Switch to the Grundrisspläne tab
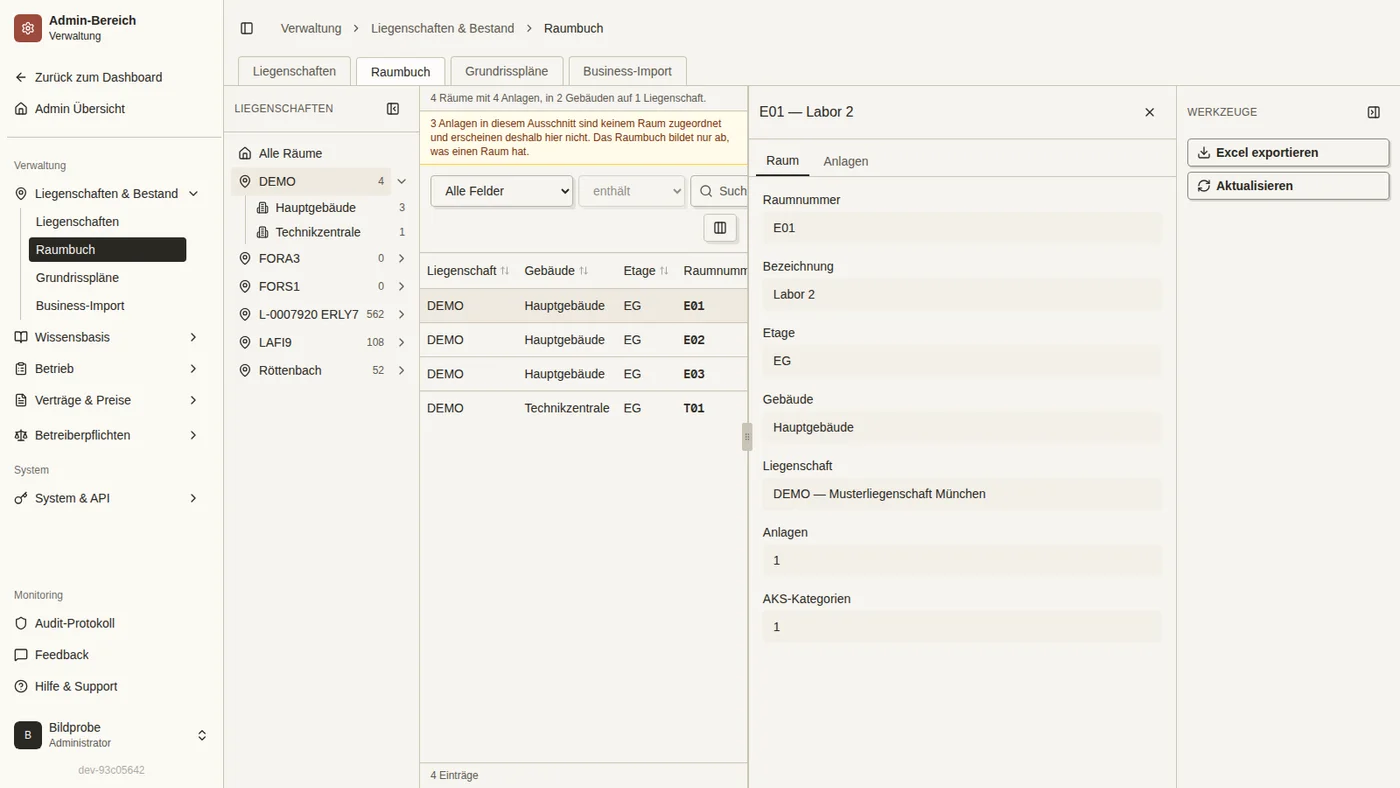The height and width of the screenshot is (788, 1400). coord(507,71)
